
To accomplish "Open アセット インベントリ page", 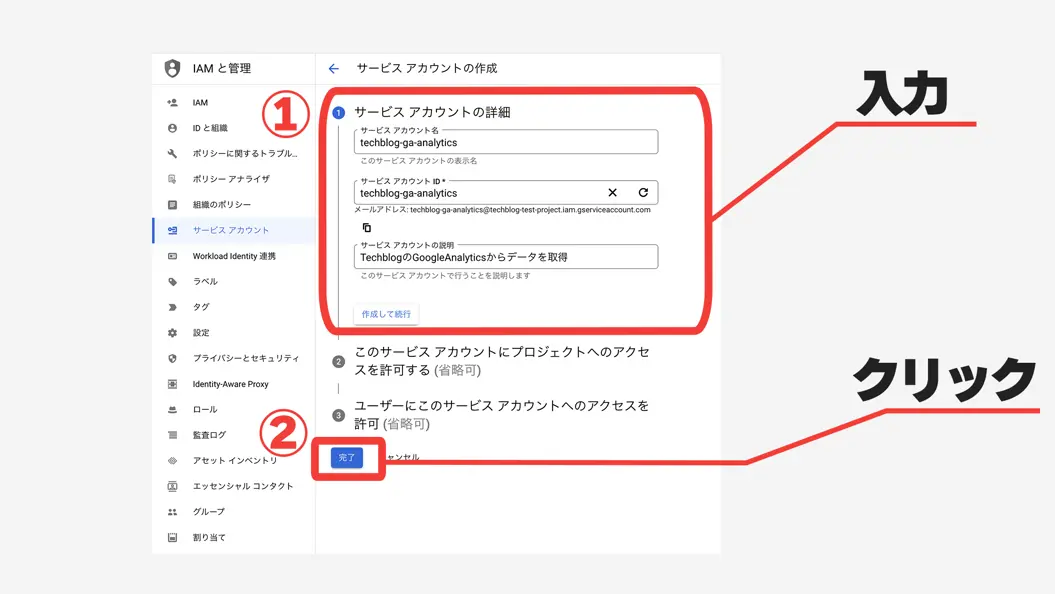I will (233, 460).
